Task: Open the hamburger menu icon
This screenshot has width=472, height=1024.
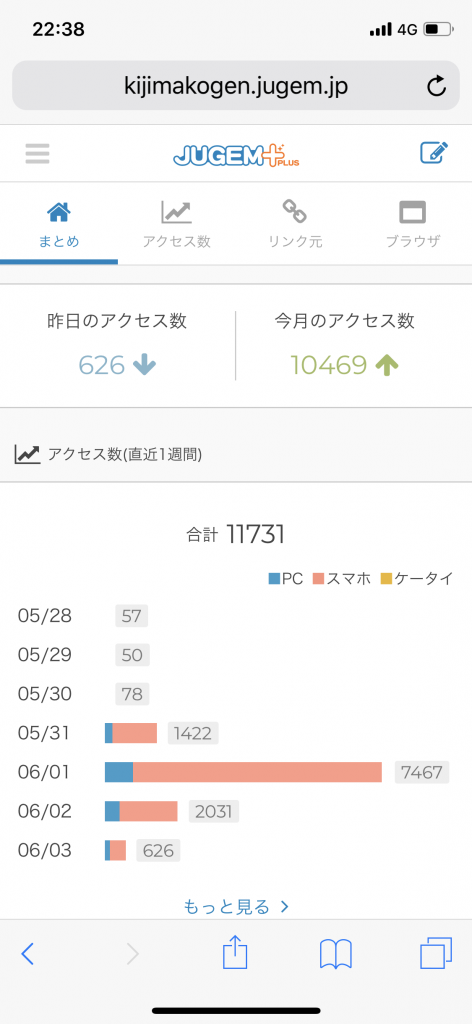Action: pos(37,153)
